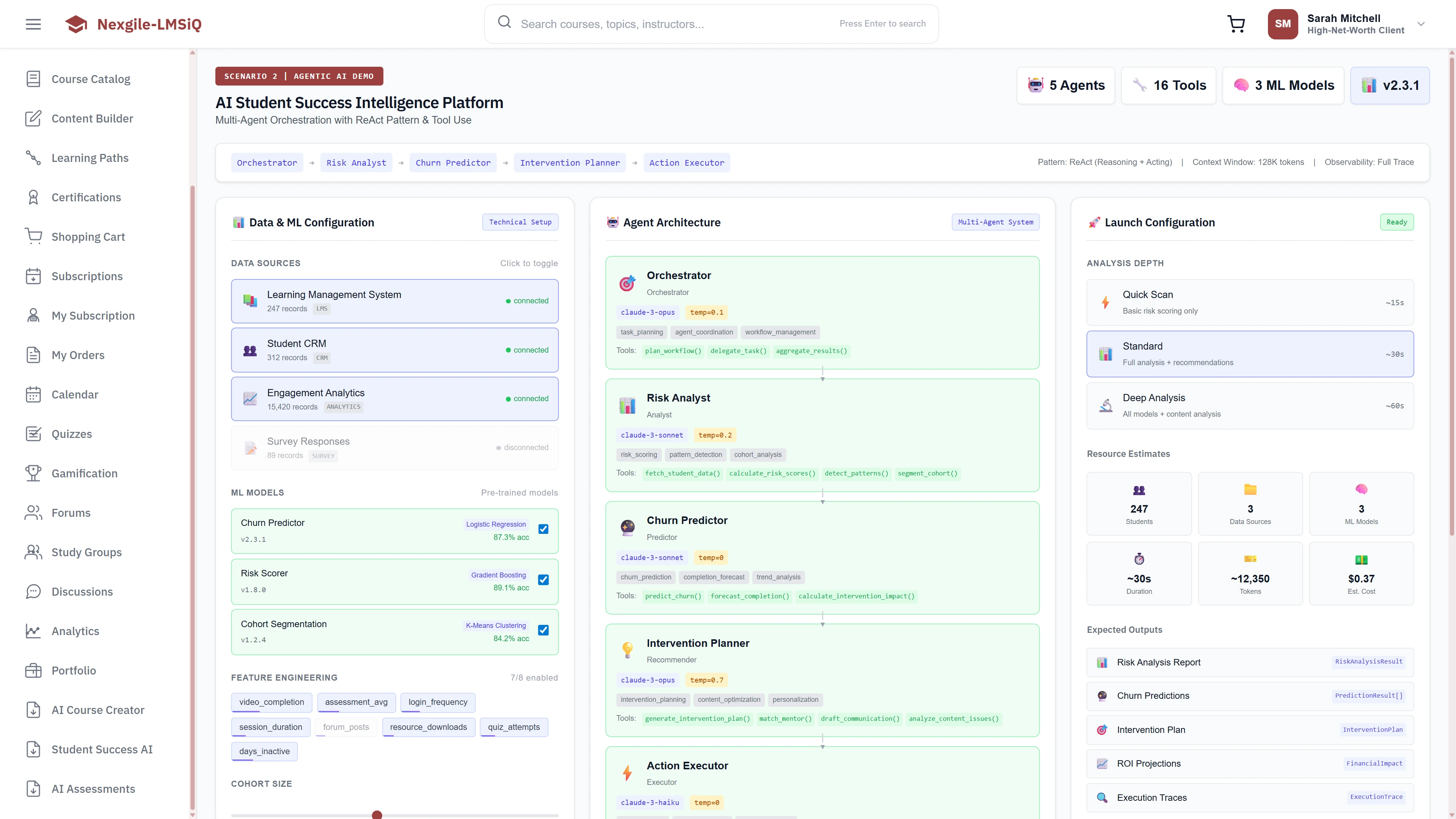The image size is (1456, 819).
Task: Click the Analytics sidebar icon
Action: pos(33,631)
